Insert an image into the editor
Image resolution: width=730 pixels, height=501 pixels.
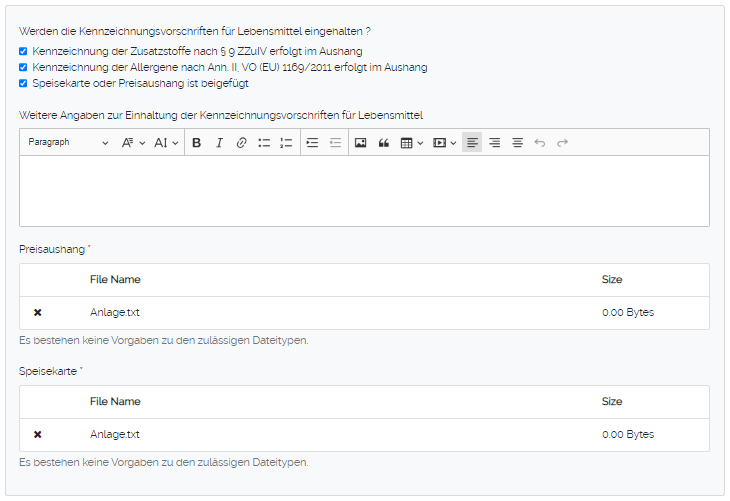pyautogui.click(x=361, y=143)
